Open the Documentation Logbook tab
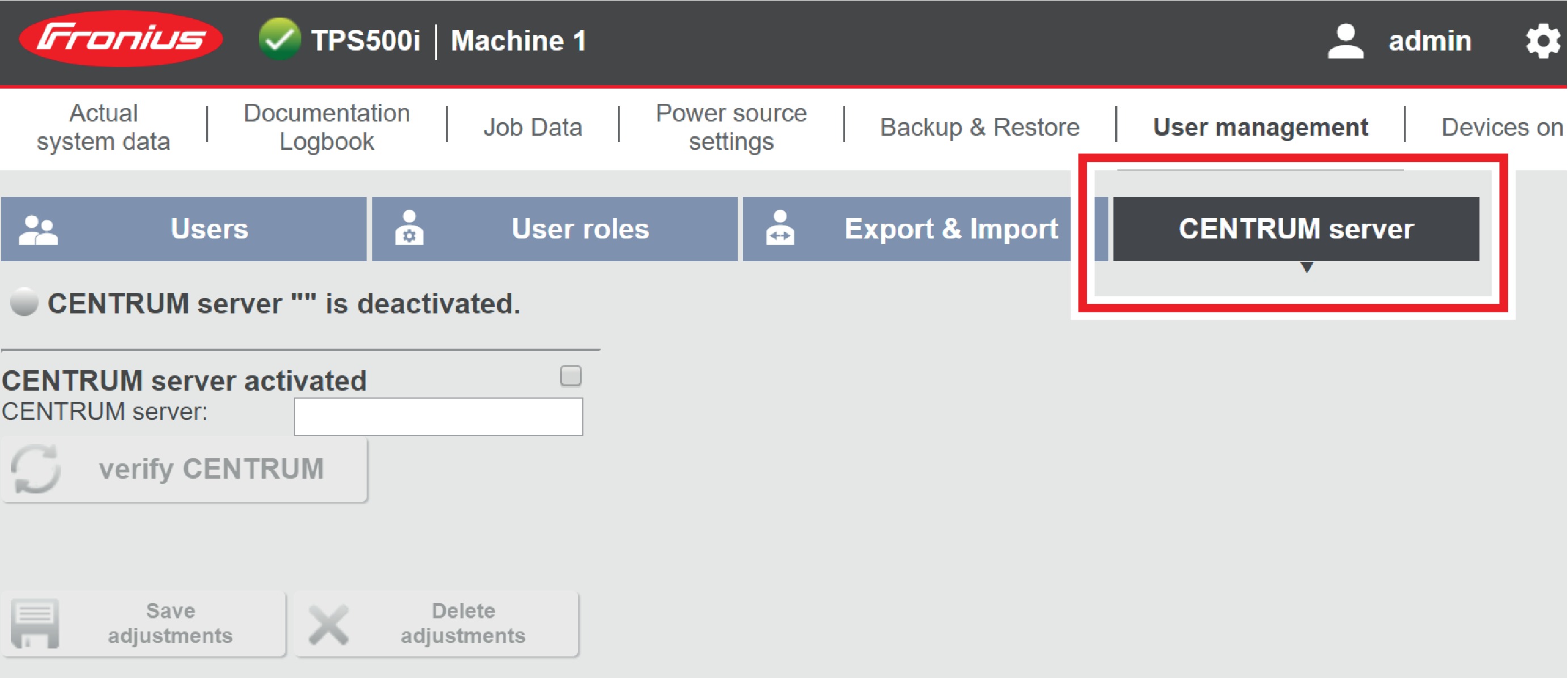The height and width of the screenshot is (678, 1568). point(326,126)
